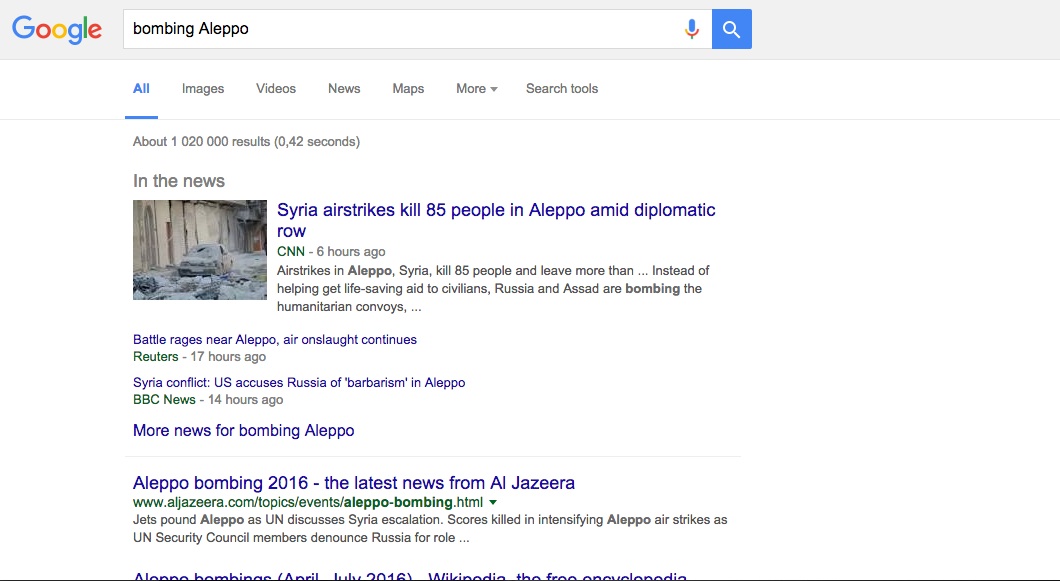Click the letter G in the Google logo
The image size is (1060, 581).
point(22,29)
